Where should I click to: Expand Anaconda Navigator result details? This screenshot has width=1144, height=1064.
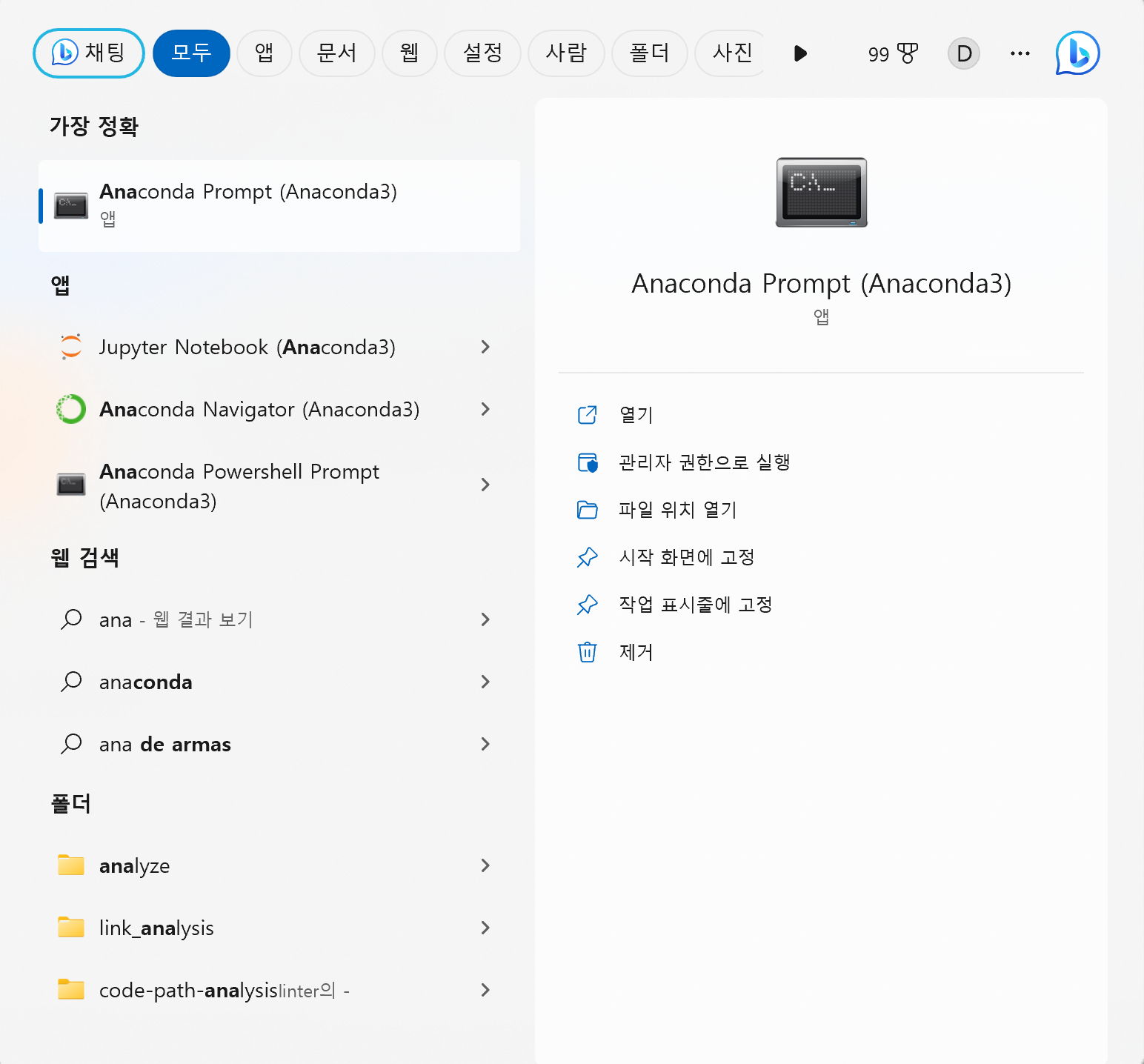pyautogui.click(x=485, y=409)
